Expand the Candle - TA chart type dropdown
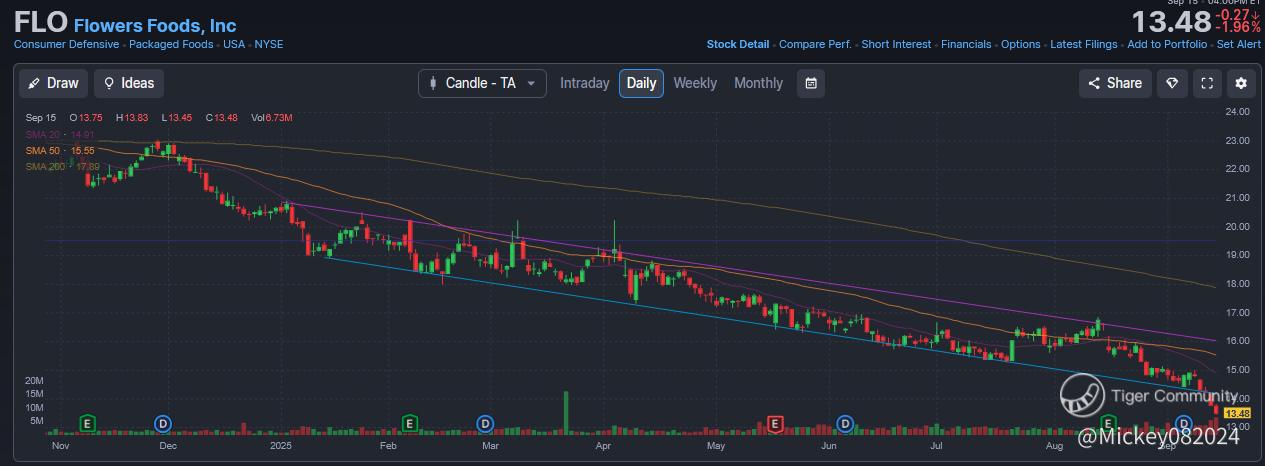This screenshot has height=466, width=1265. tap(482, 83)
